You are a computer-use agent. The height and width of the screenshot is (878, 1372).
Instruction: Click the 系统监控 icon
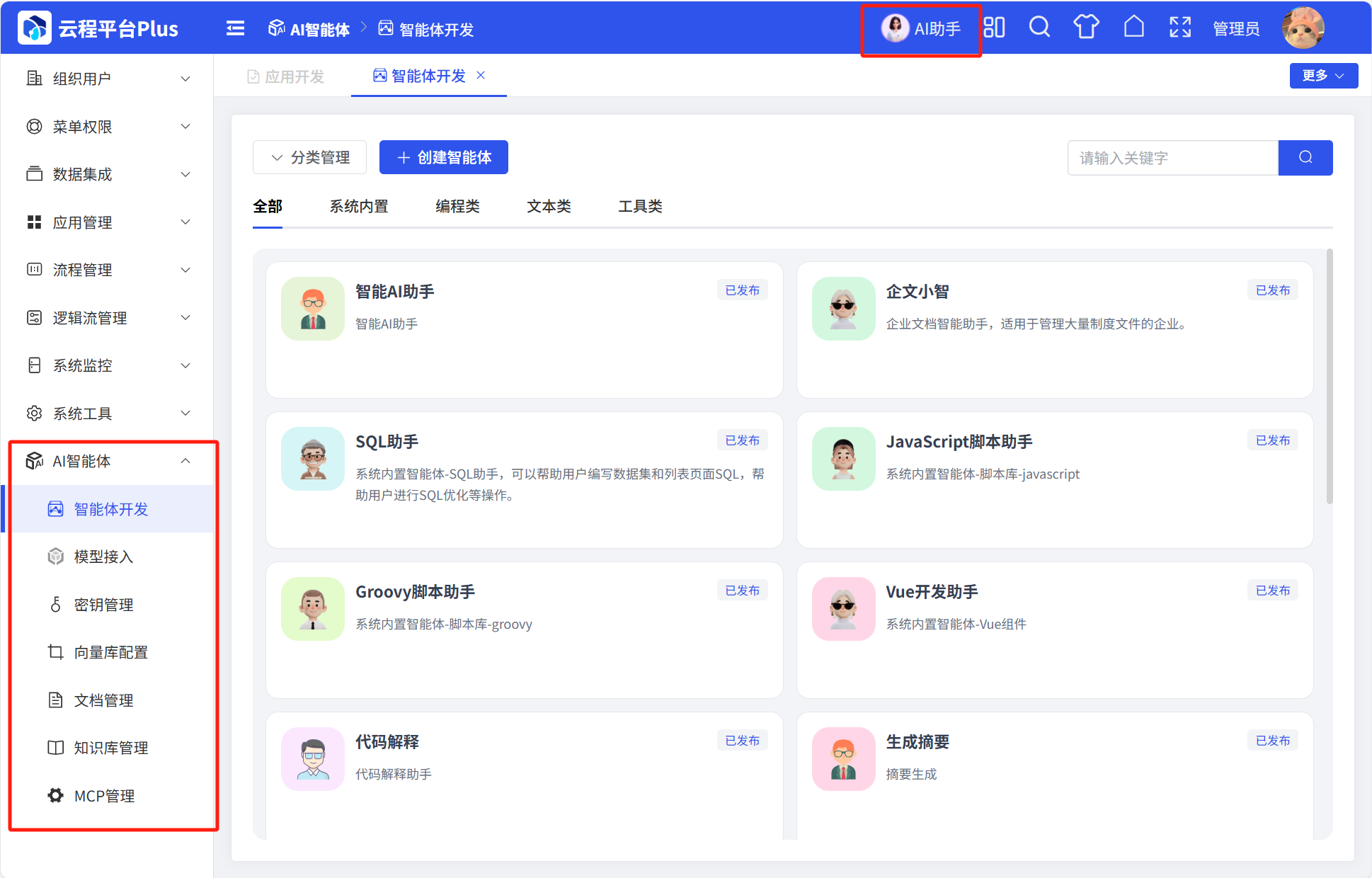click(34, 365)
